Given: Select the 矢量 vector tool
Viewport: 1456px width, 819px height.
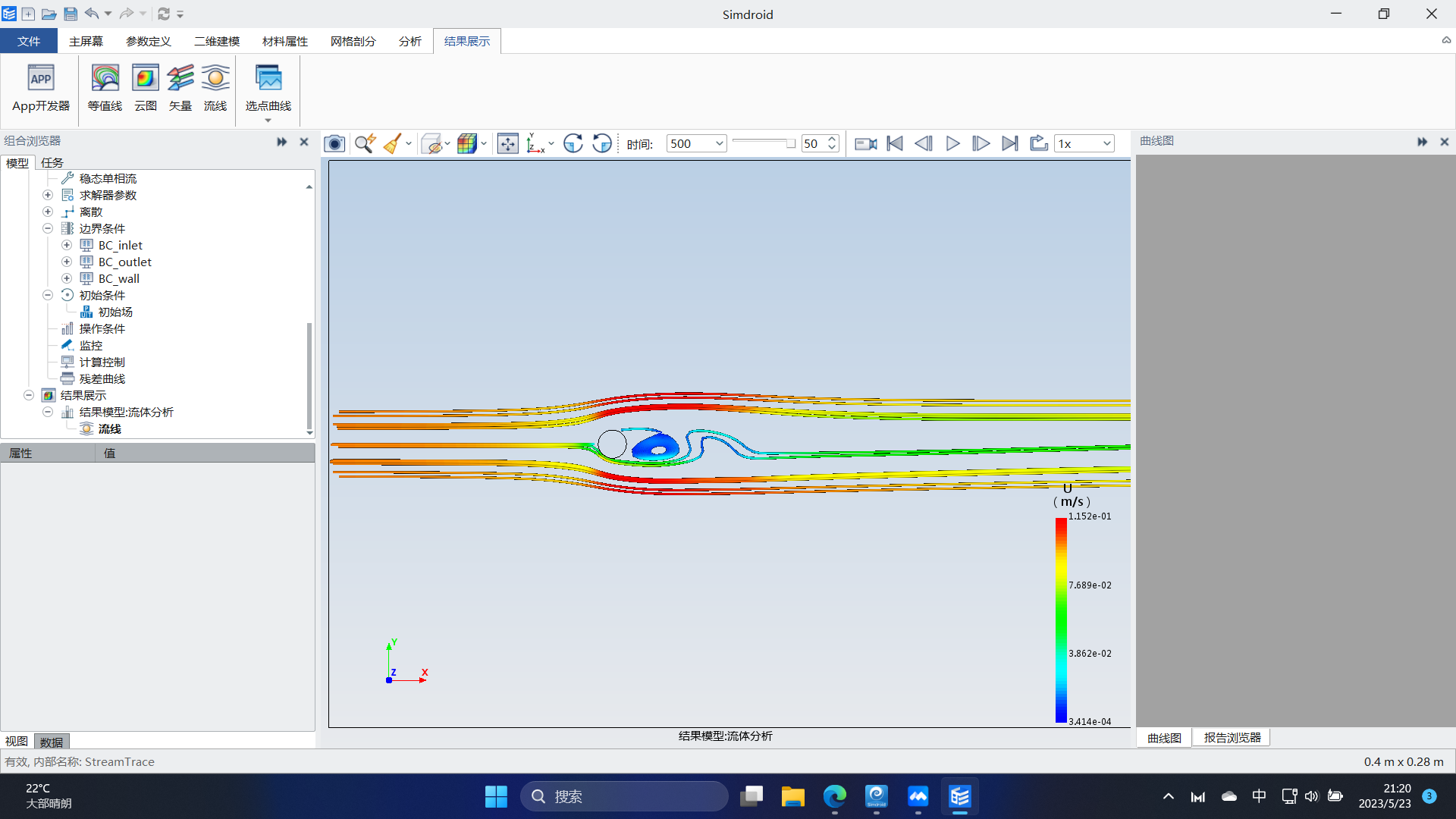Looking at the screenshot, I should [180, 89].
